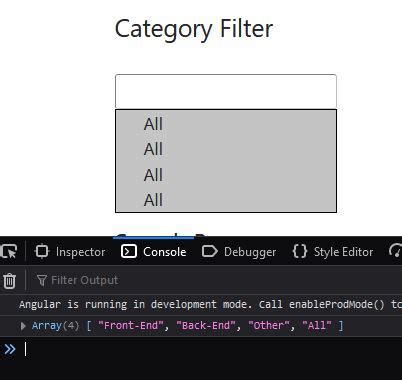Click the Inspector tab icon
This screenshot has height=380, width=402.
(x=42, y=252)
